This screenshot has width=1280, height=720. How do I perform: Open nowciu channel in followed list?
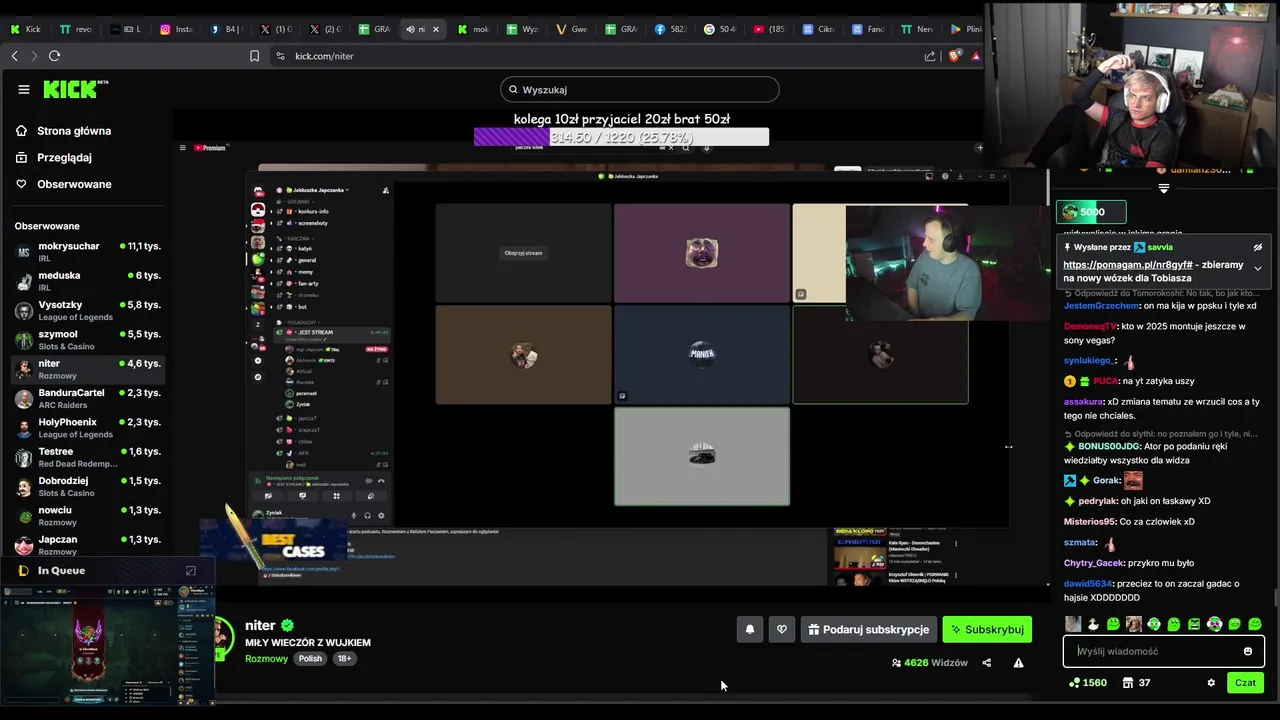click(x=88, y=515)
